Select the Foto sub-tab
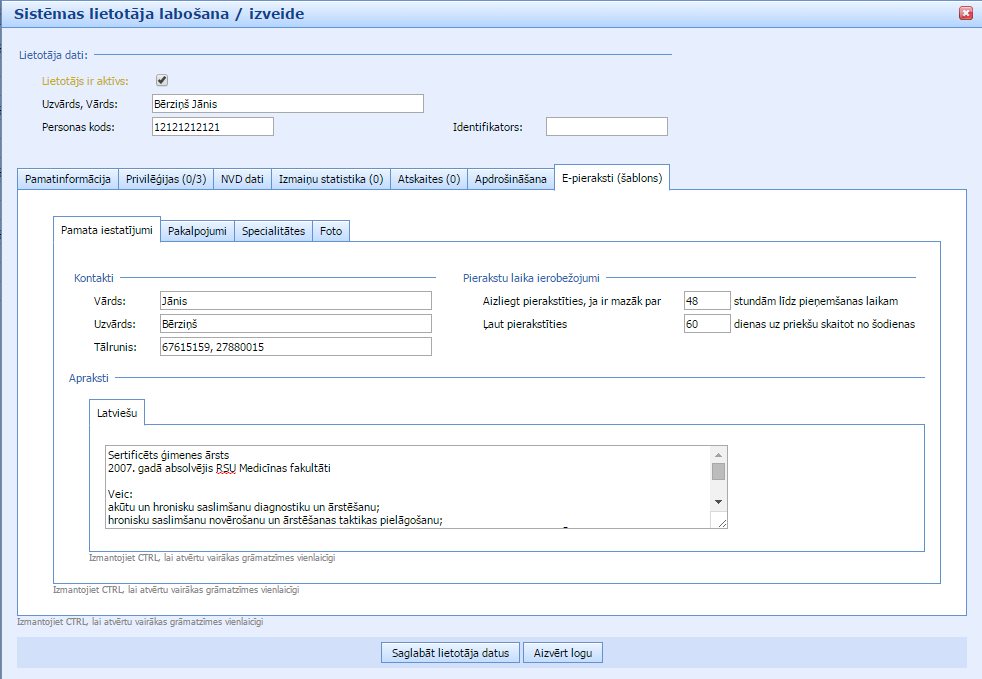 pyautogui.click(x=331, y=231)
